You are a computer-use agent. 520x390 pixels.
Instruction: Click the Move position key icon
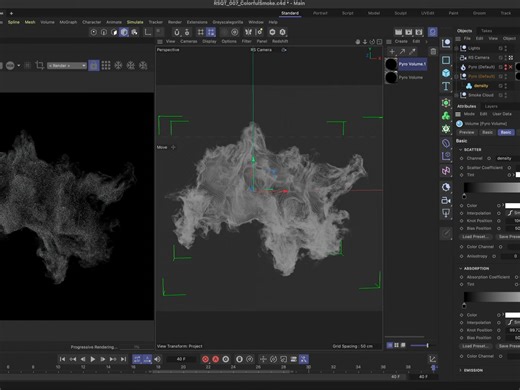click(x=263, y=359)
